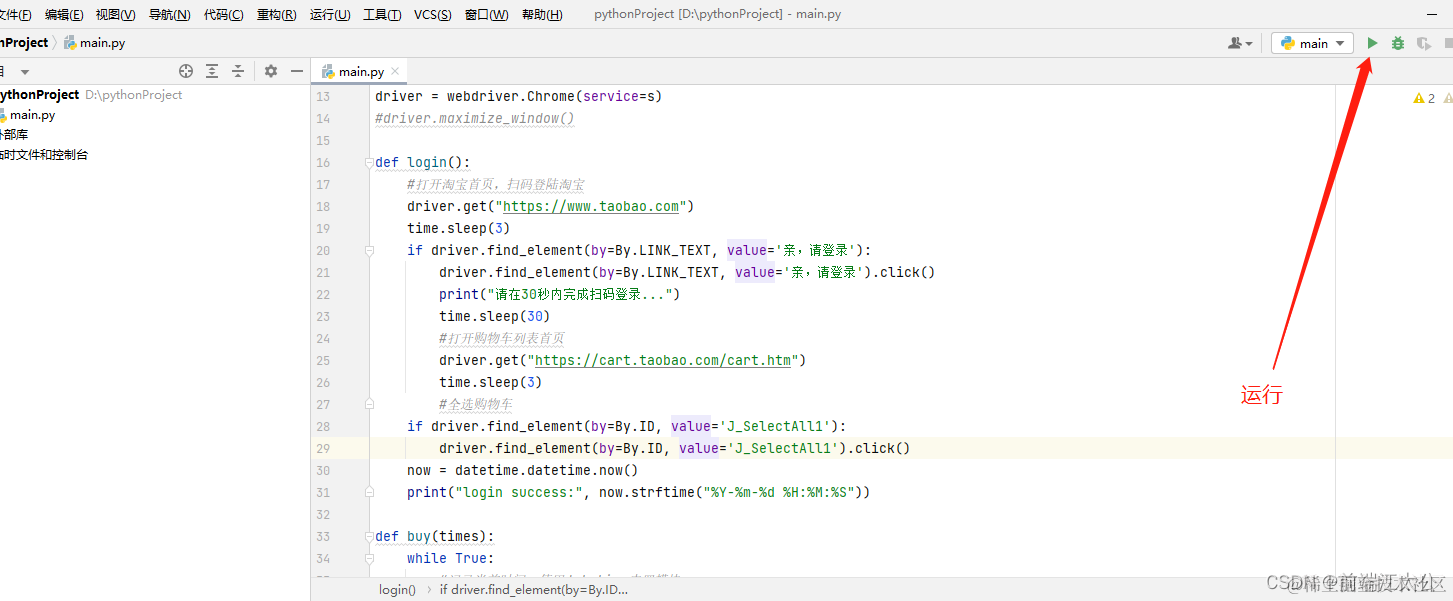
Task: Start debugging with the green bug icon
Action: 1398,43
